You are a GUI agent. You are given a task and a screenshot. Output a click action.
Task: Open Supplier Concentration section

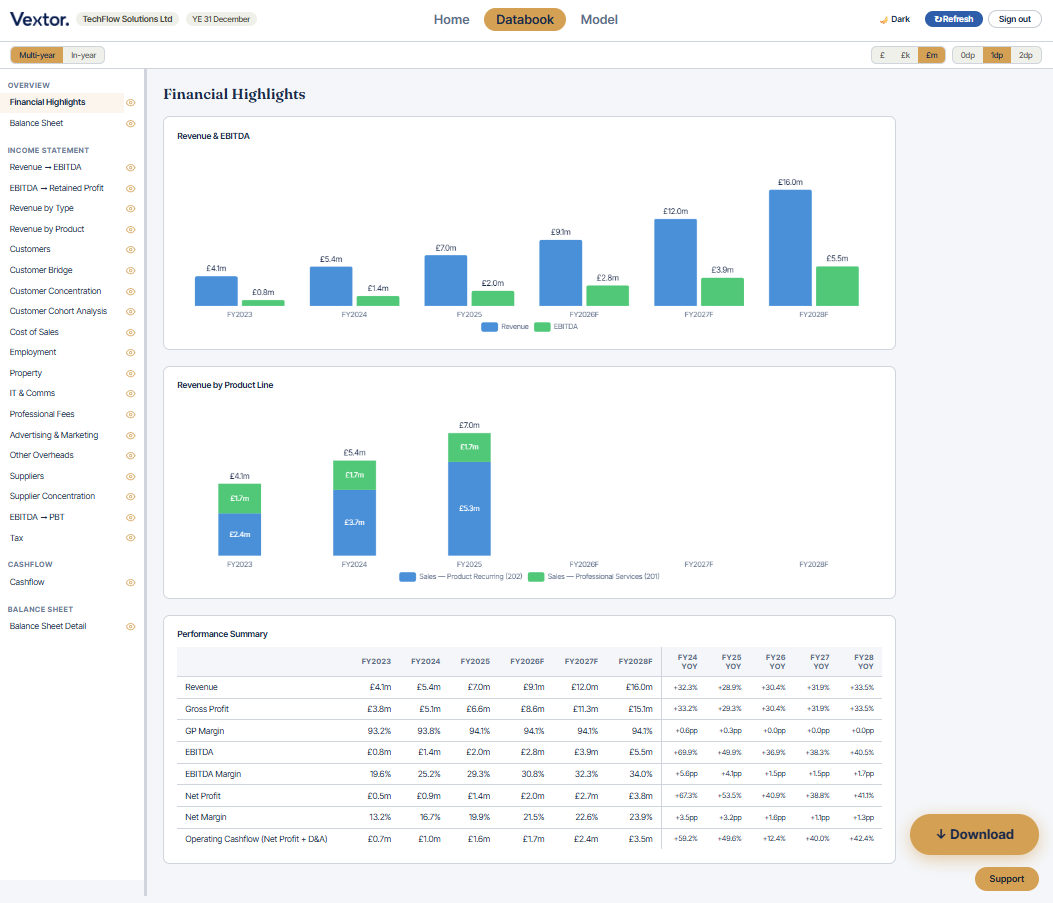(52, 497)
